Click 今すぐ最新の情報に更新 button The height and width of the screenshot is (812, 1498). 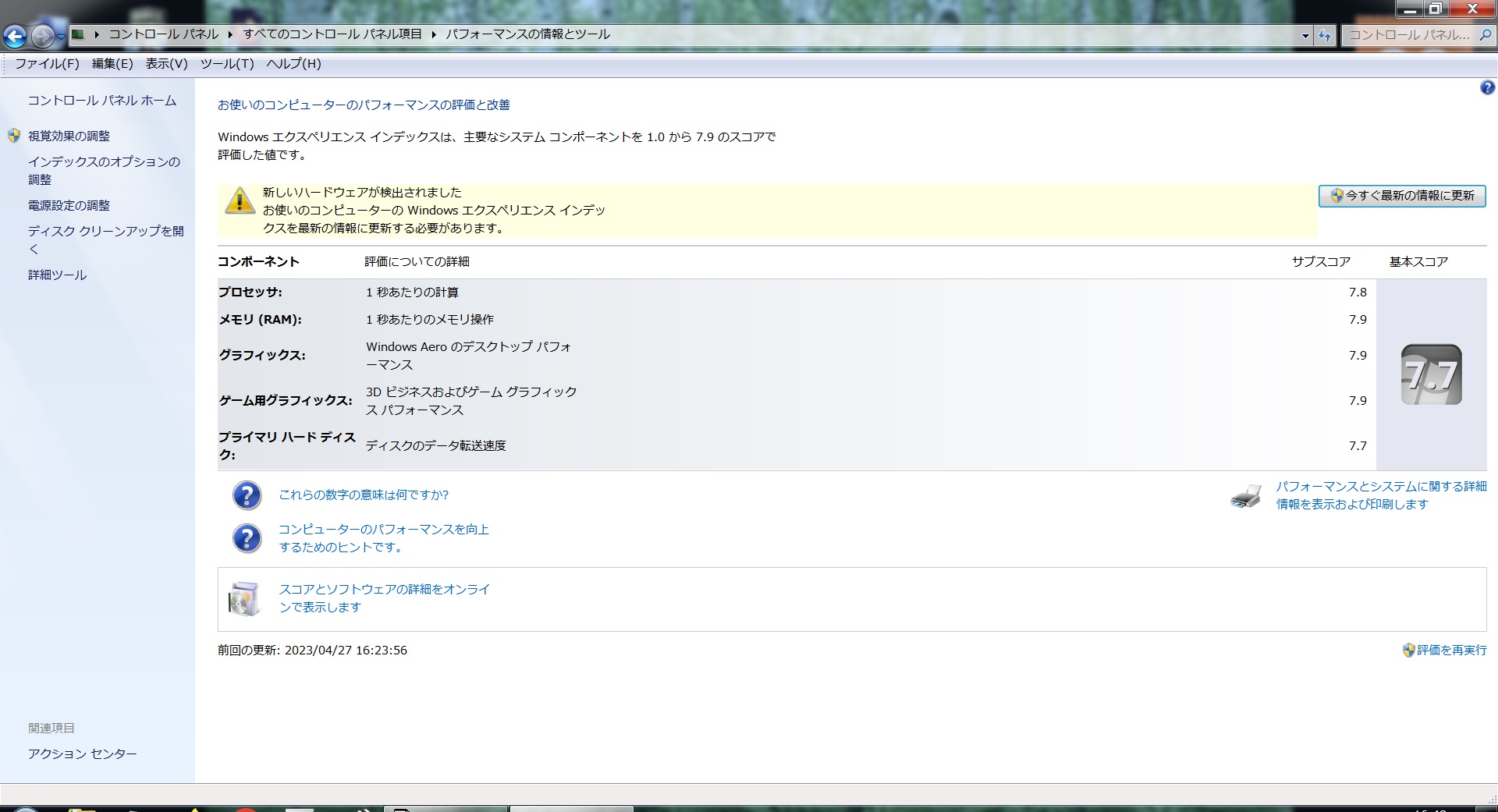(1402, 196)
